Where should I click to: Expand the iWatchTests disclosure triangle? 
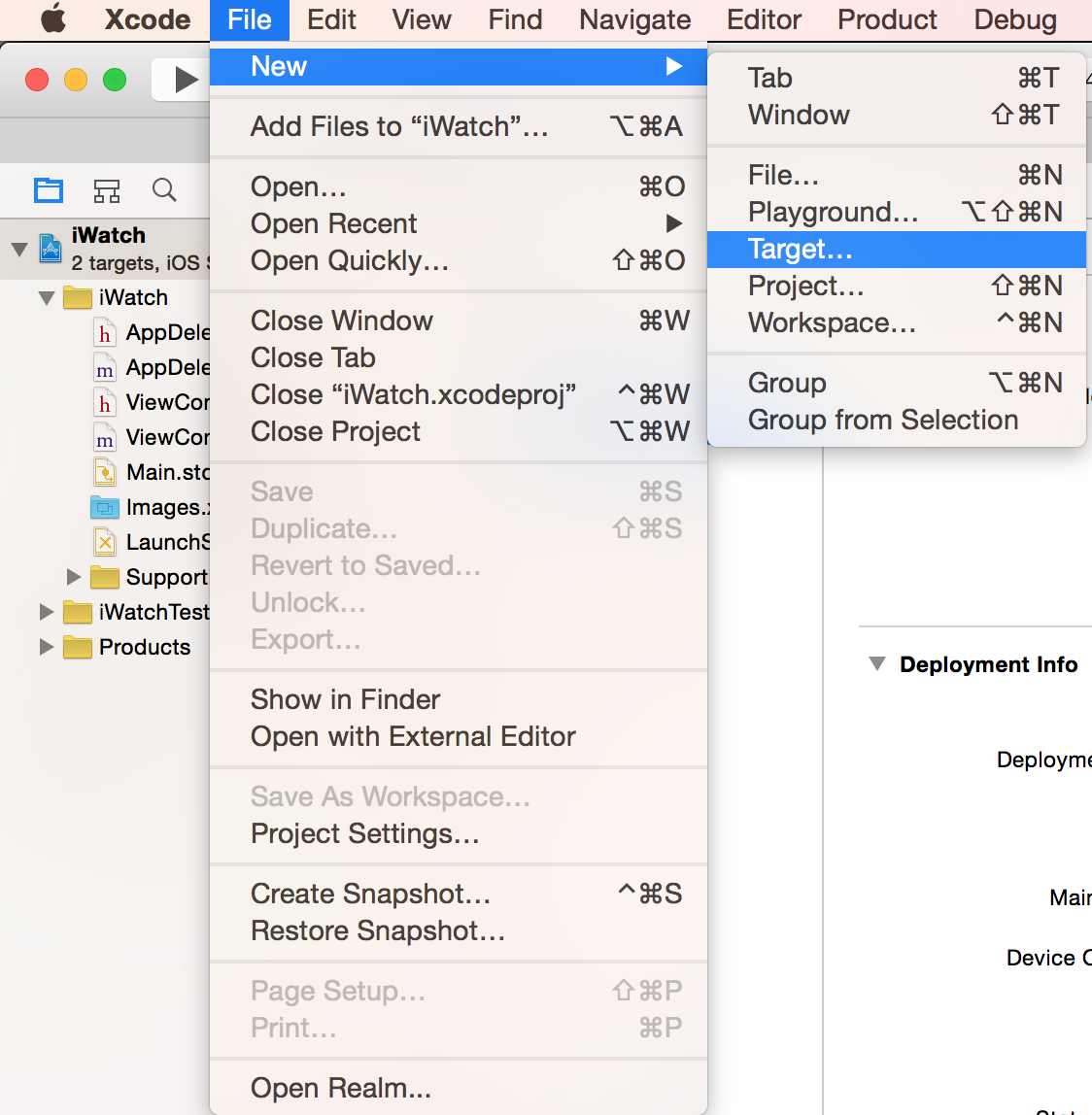click(47, 612)
